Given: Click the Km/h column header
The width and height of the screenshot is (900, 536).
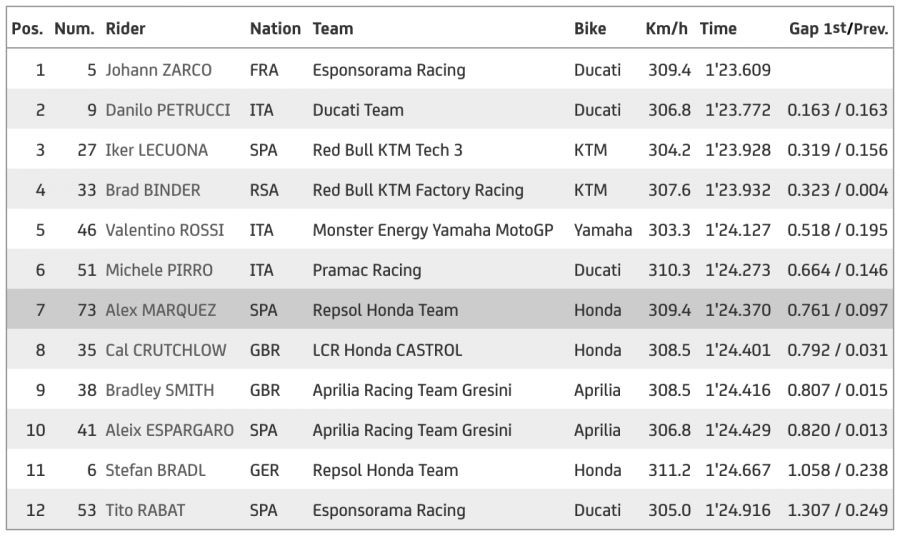Looking at the screenshot, I should (x=667, y=29).
